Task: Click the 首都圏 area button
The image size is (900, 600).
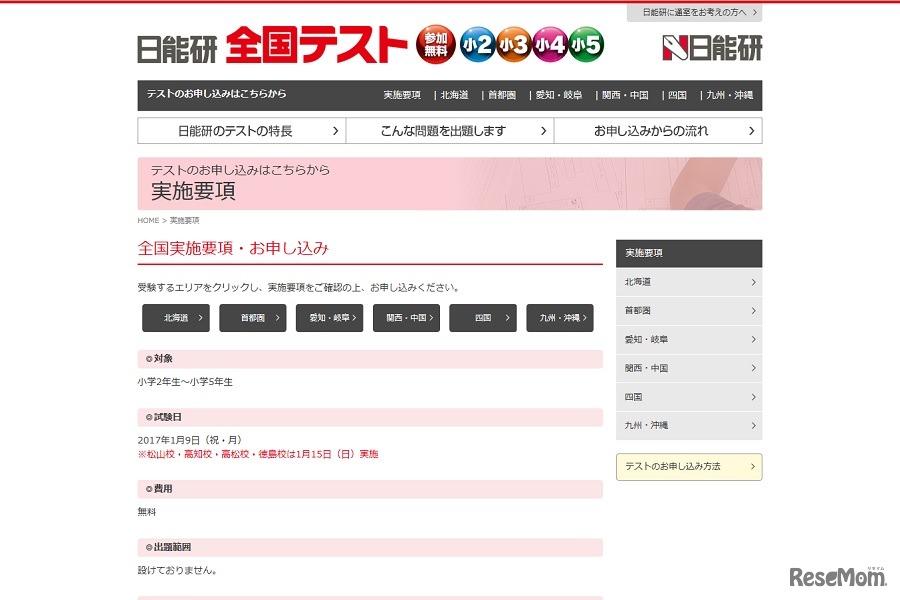Action: pos(253,318)
